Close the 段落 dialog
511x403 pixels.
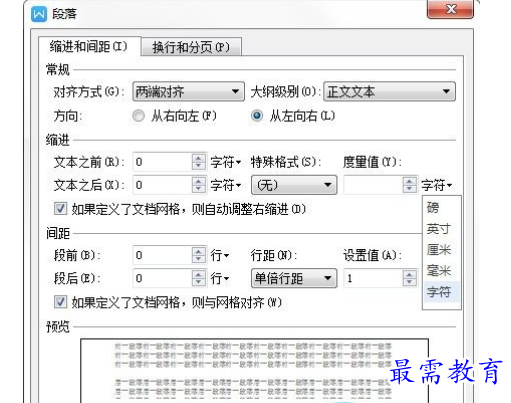[x=450, y=9]
